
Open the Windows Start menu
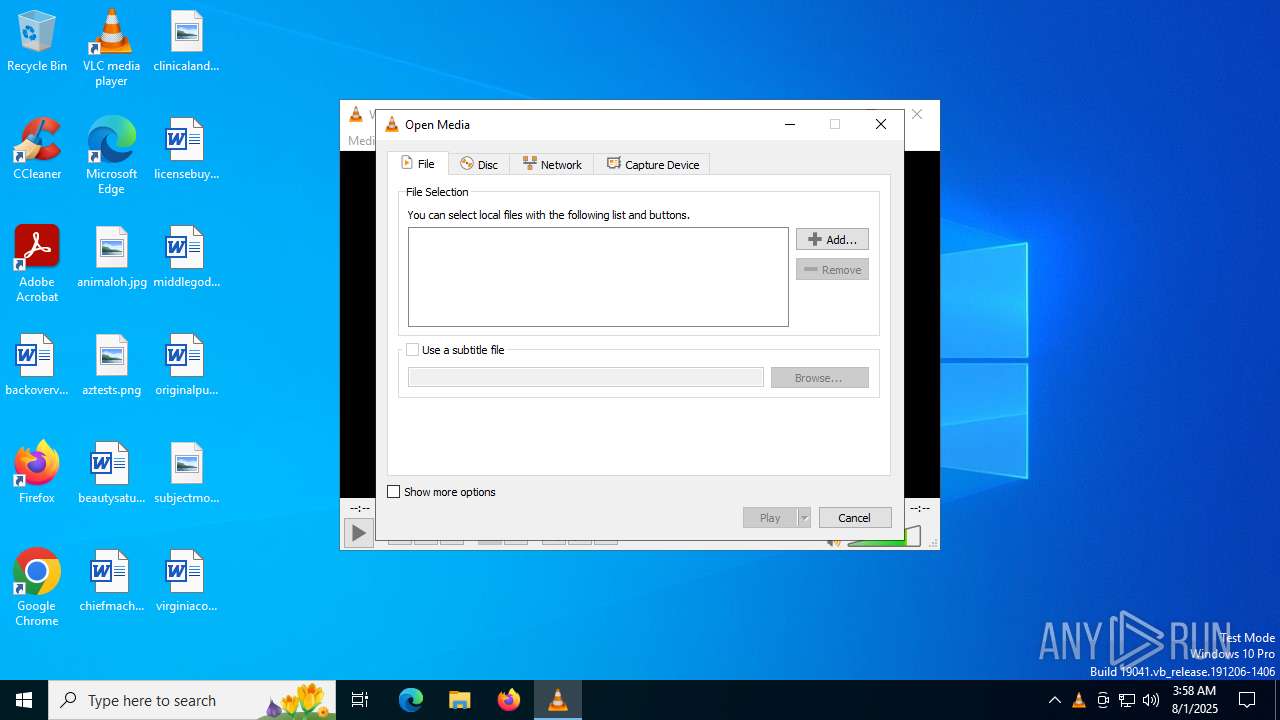click(24, 700)
